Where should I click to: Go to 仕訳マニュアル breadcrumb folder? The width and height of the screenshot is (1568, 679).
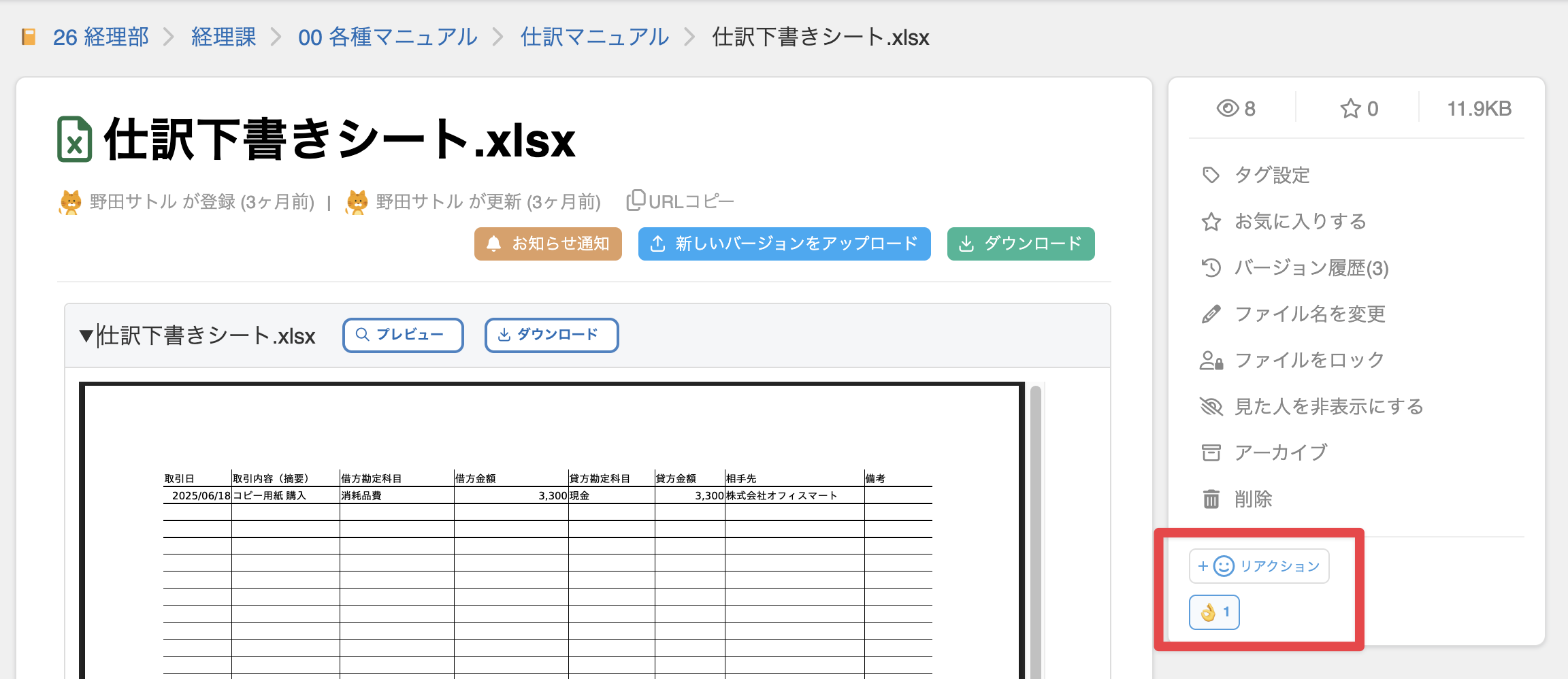click(x=594, y=37)
